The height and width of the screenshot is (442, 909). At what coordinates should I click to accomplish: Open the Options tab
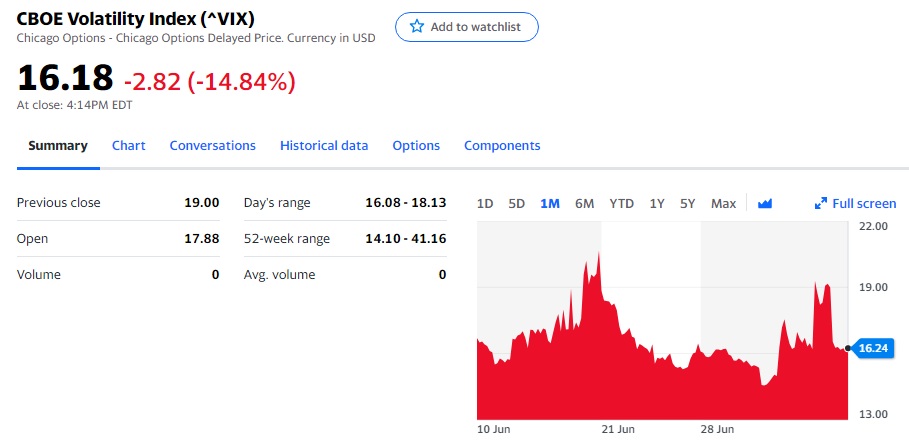(x=416, y=146)
